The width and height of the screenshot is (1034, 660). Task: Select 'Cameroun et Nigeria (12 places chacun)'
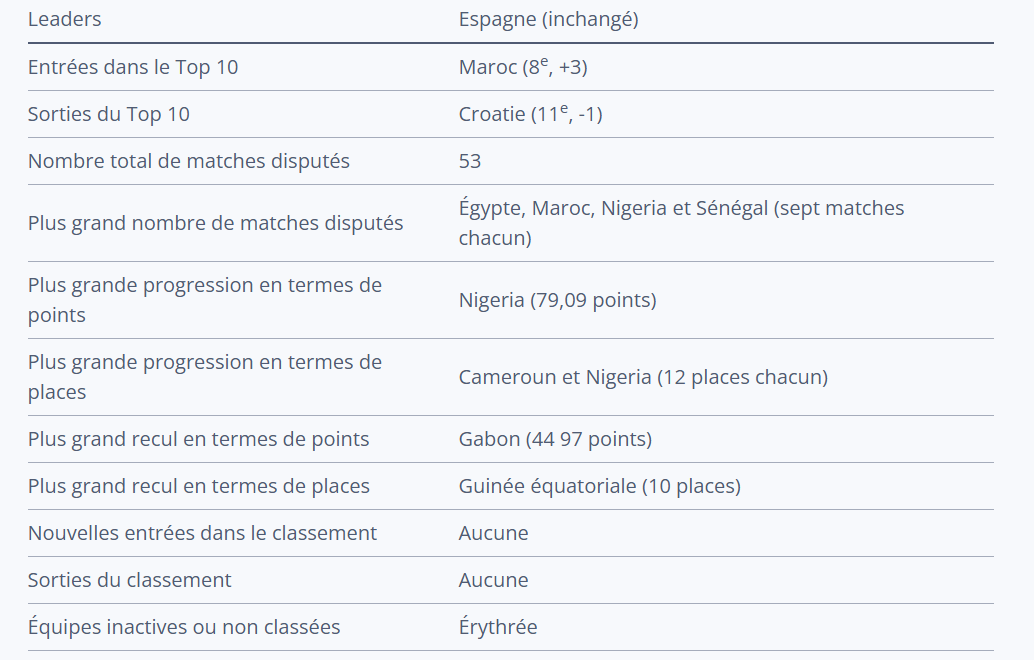[643, 377]
